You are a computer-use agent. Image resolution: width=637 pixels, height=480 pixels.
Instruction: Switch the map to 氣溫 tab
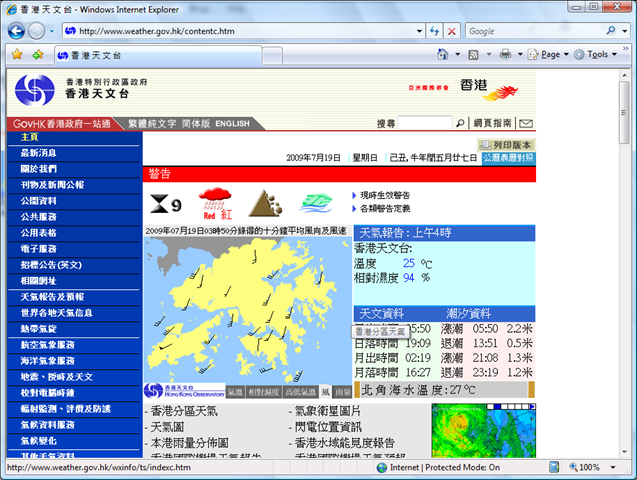(235, 392)
